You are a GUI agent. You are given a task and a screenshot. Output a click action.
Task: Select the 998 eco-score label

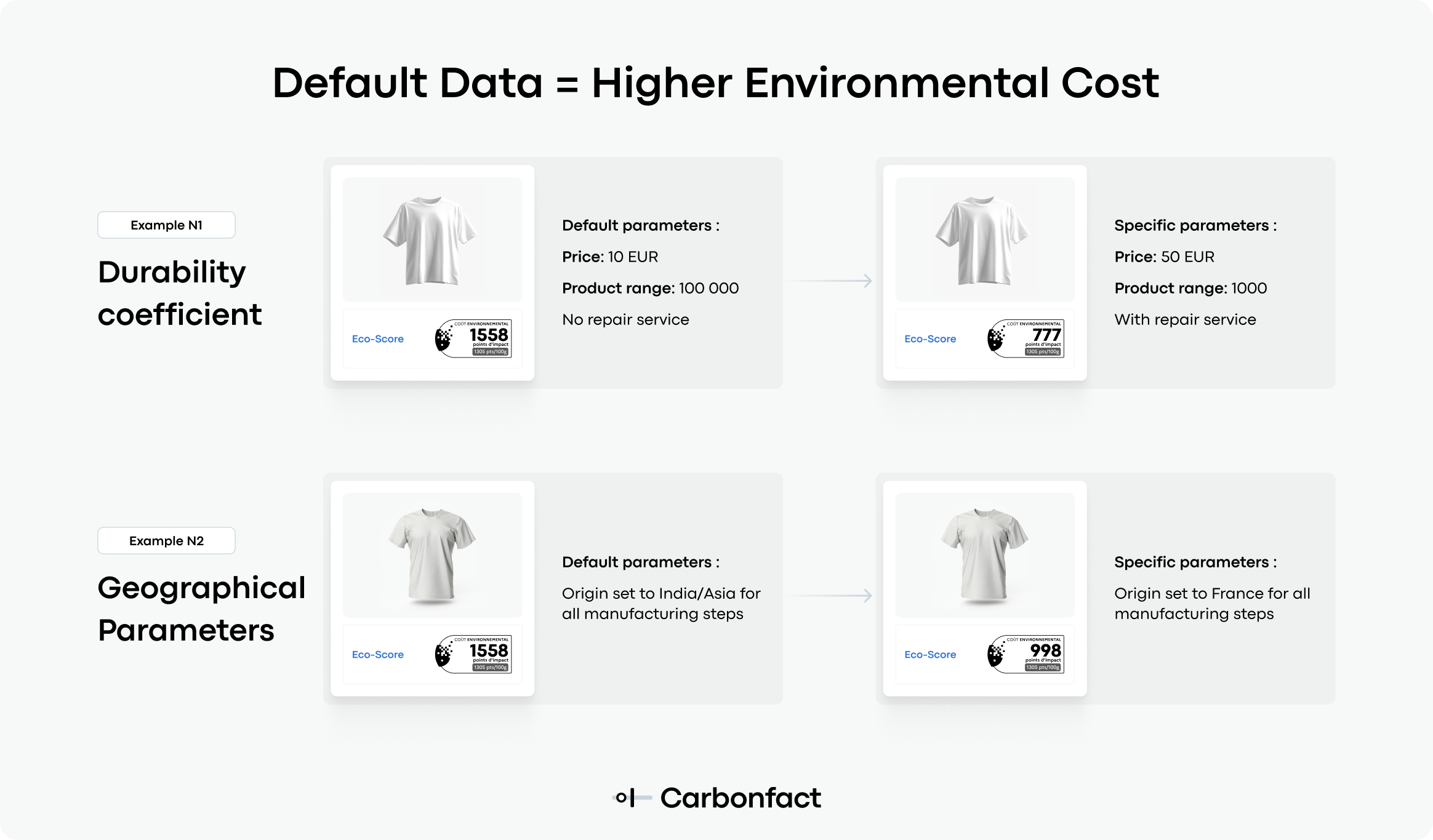[1026, 654]
